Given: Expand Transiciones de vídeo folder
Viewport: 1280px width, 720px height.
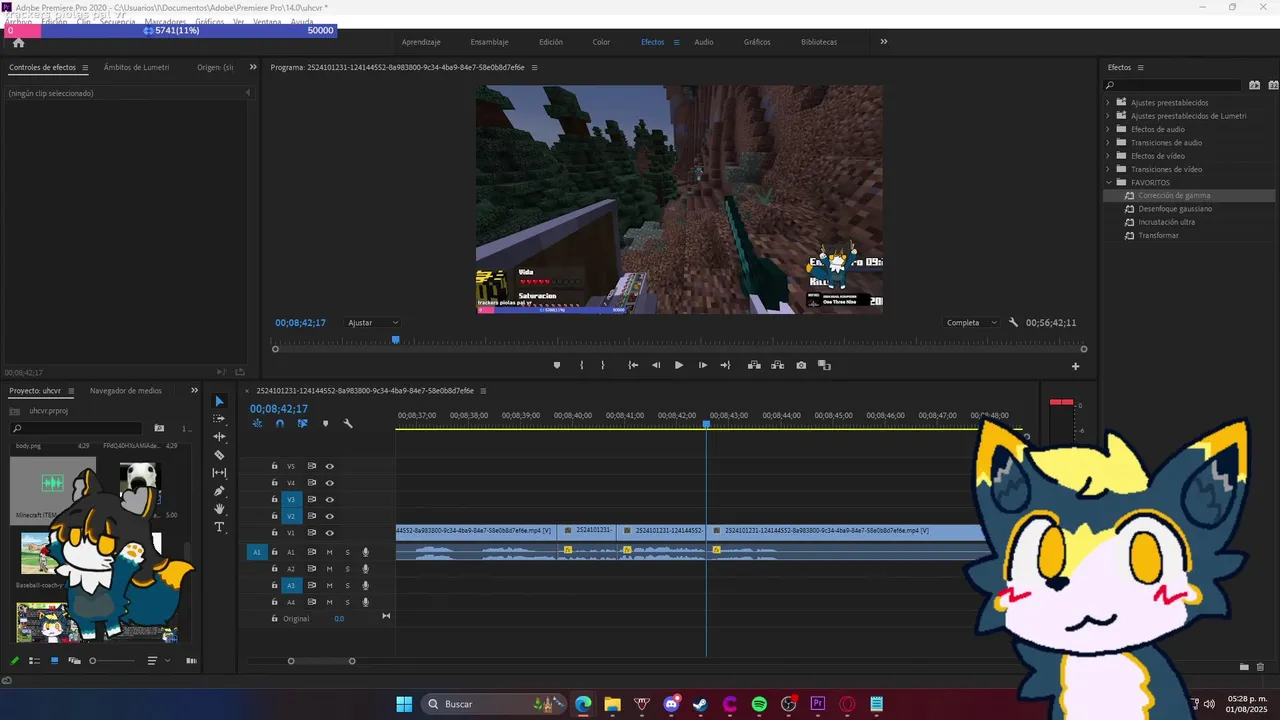Looking at the screenshot, I should [x=1108, y=169].
